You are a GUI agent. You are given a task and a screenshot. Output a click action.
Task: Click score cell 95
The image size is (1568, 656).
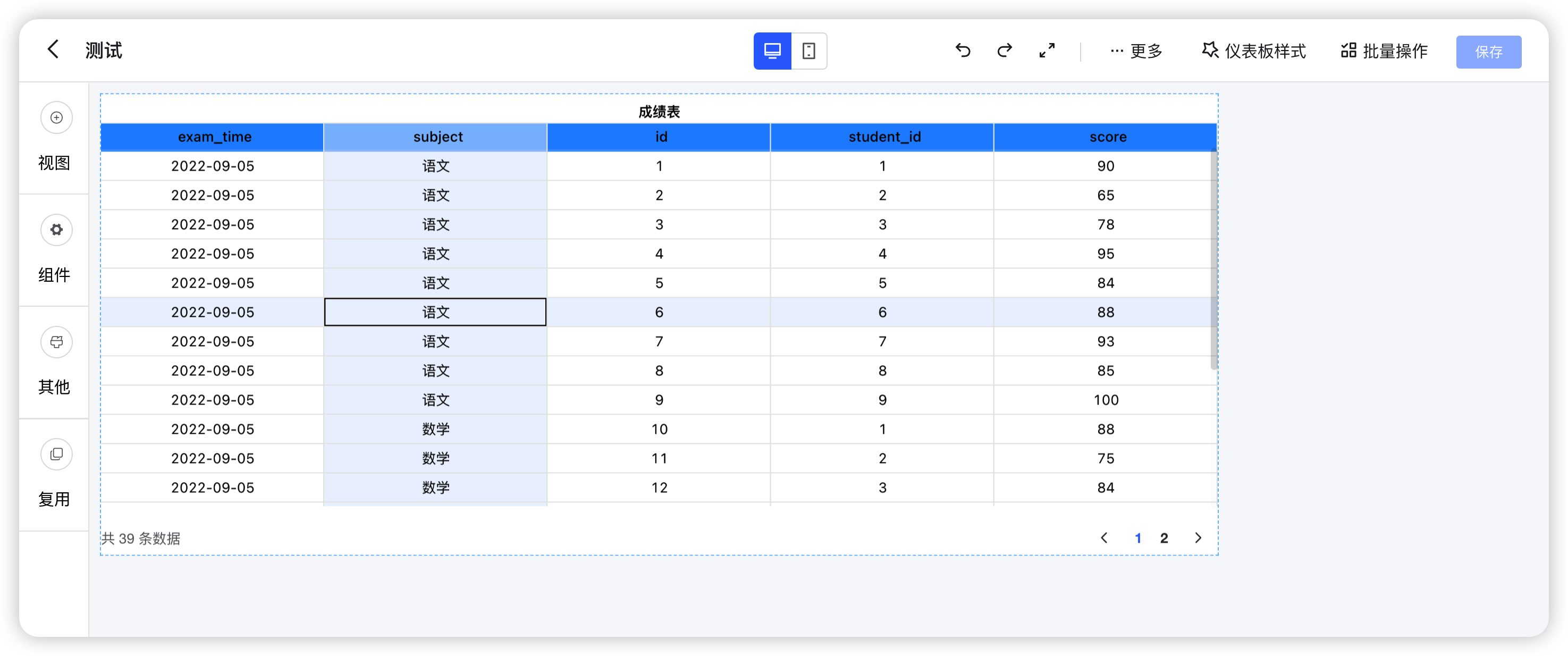coord(1106,254)
